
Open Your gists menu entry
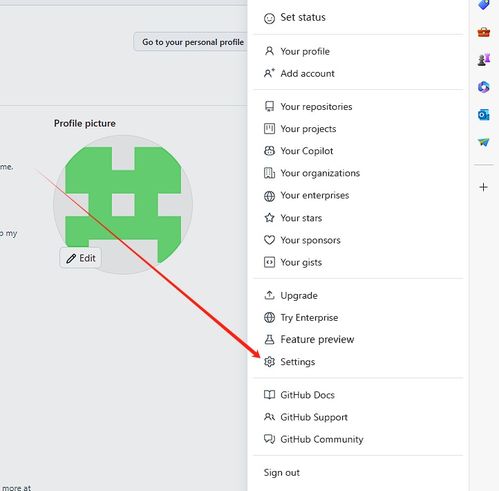click(358, 262)
